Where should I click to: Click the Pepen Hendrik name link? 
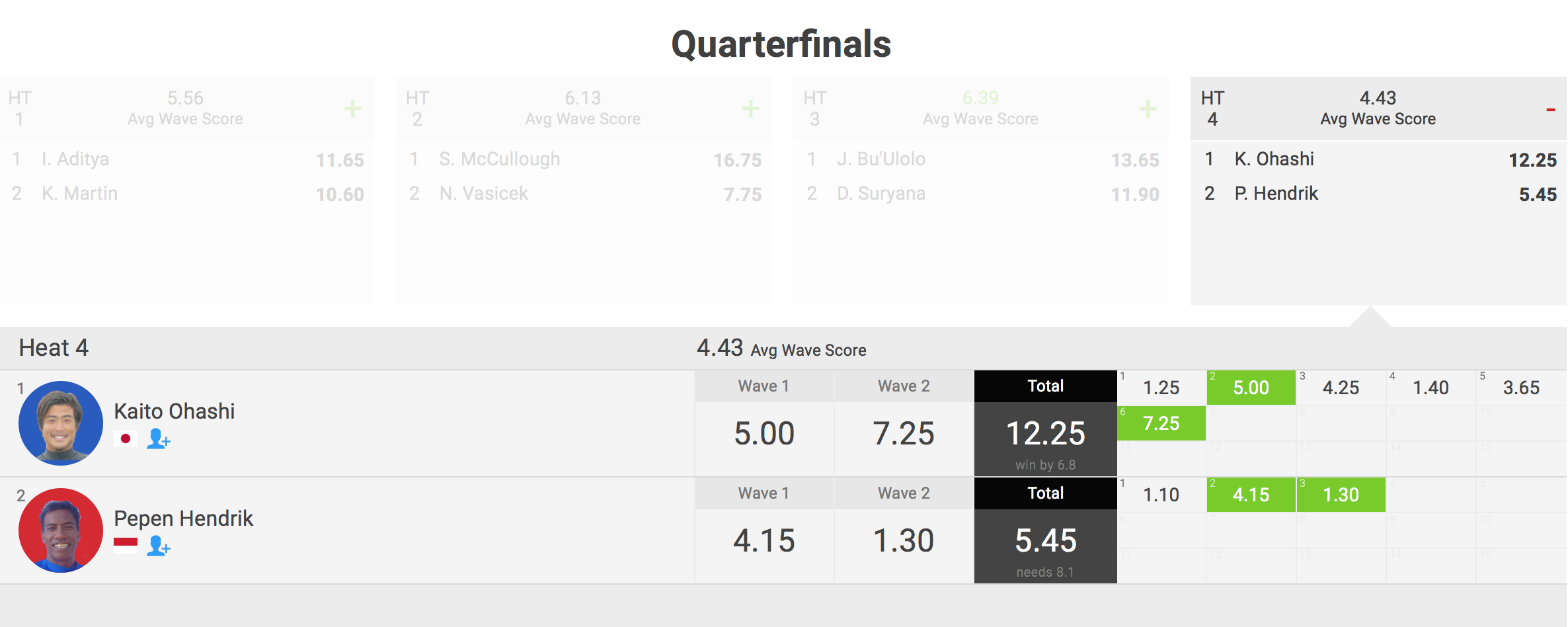183,519
